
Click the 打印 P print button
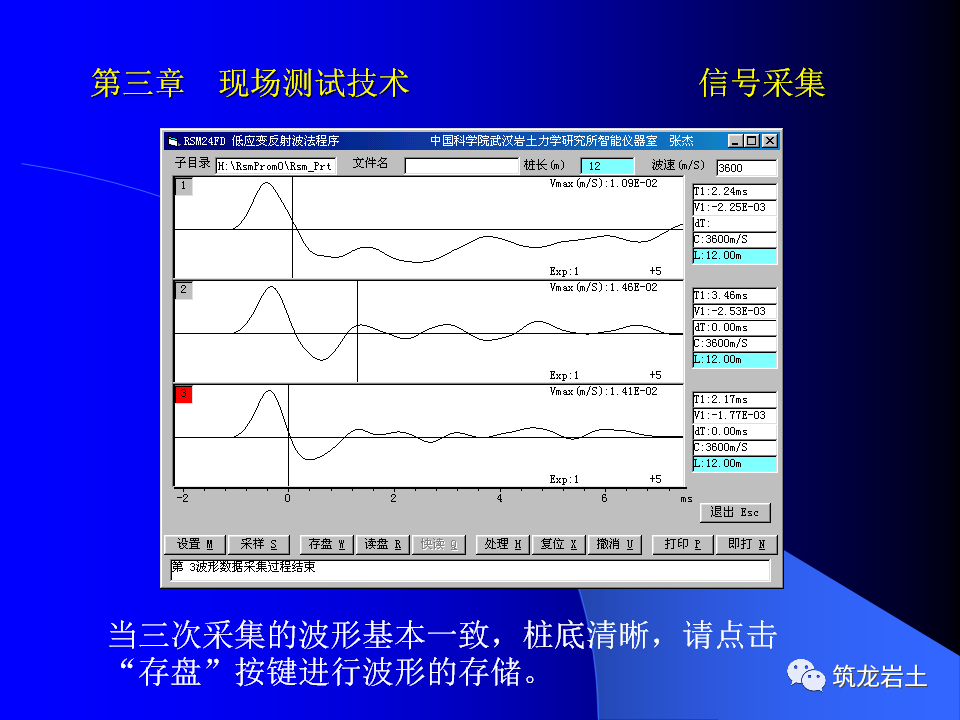coord(683,544)
